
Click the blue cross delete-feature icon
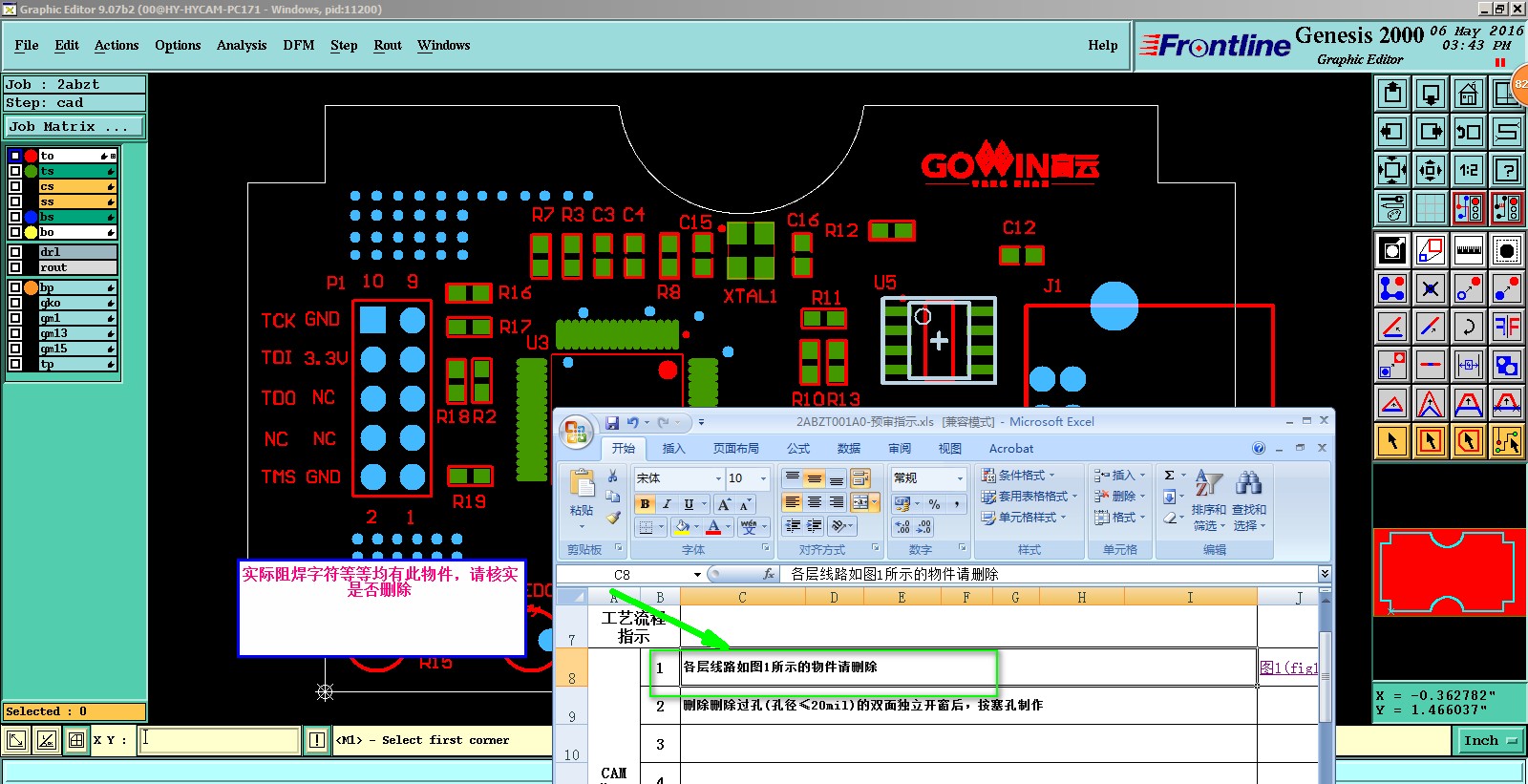click(x=1431, y=288)
